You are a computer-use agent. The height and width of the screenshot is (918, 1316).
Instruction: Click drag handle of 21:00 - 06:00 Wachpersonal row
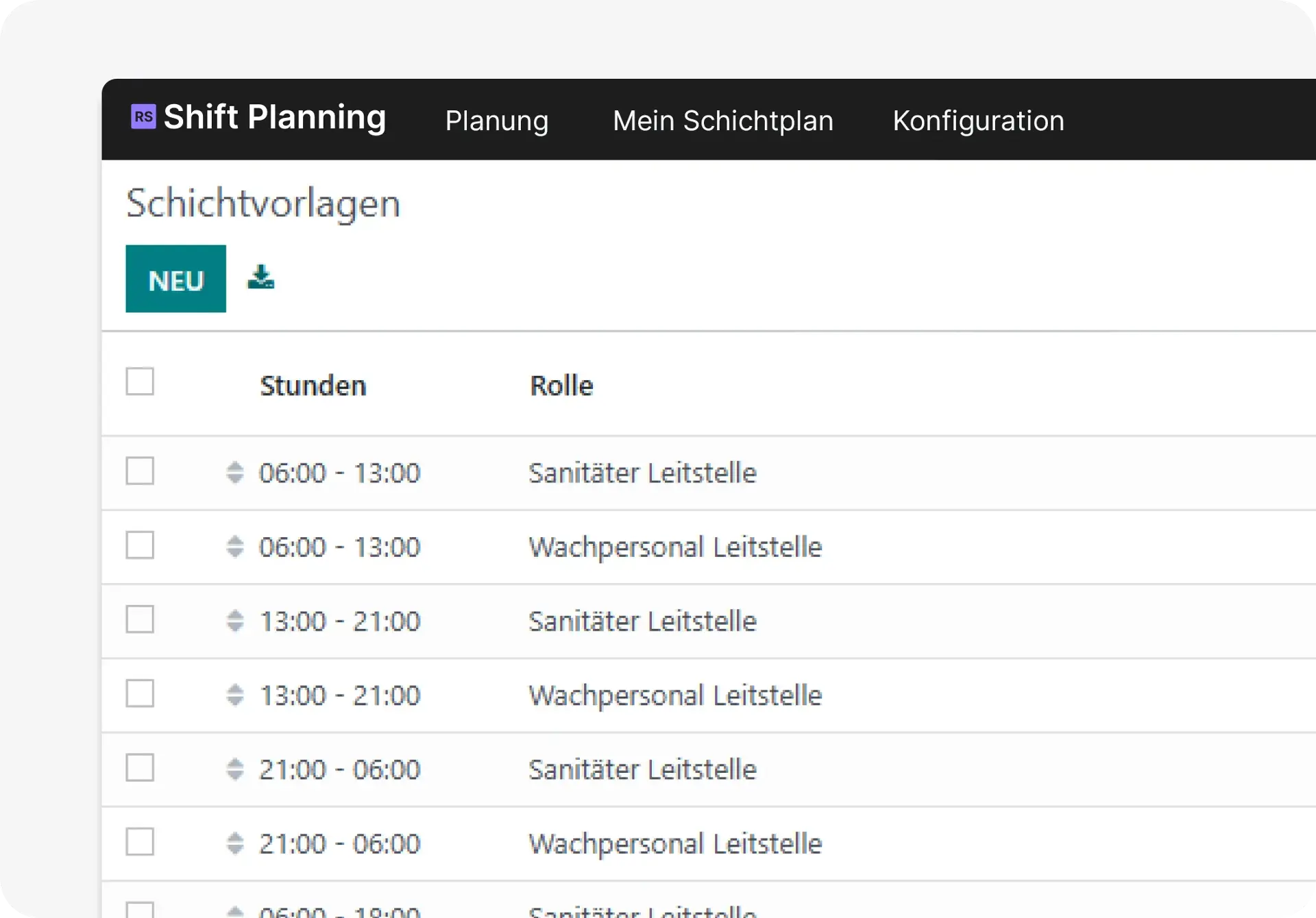coord(235,843)
